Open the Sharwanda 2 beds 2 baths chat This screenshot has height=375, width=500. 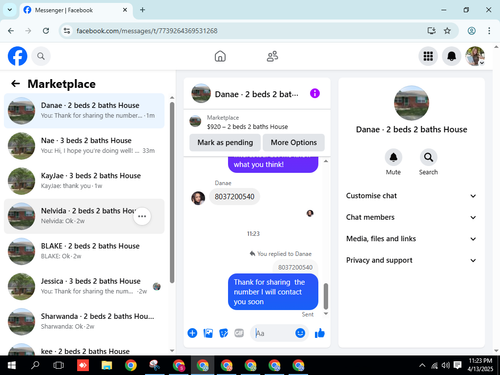pyautogui.click(x=84, y=321)
